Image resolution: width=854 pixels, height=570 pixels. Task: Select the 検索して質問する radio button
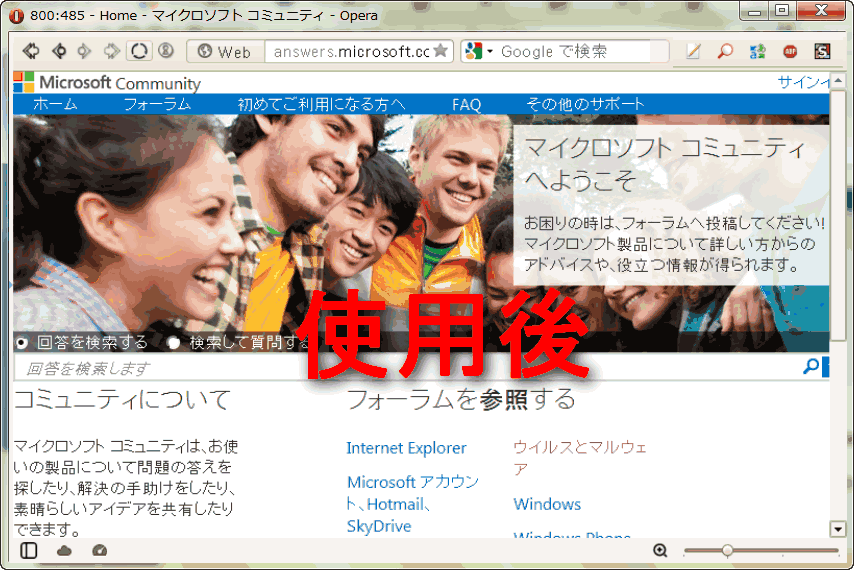pos(174,343)
